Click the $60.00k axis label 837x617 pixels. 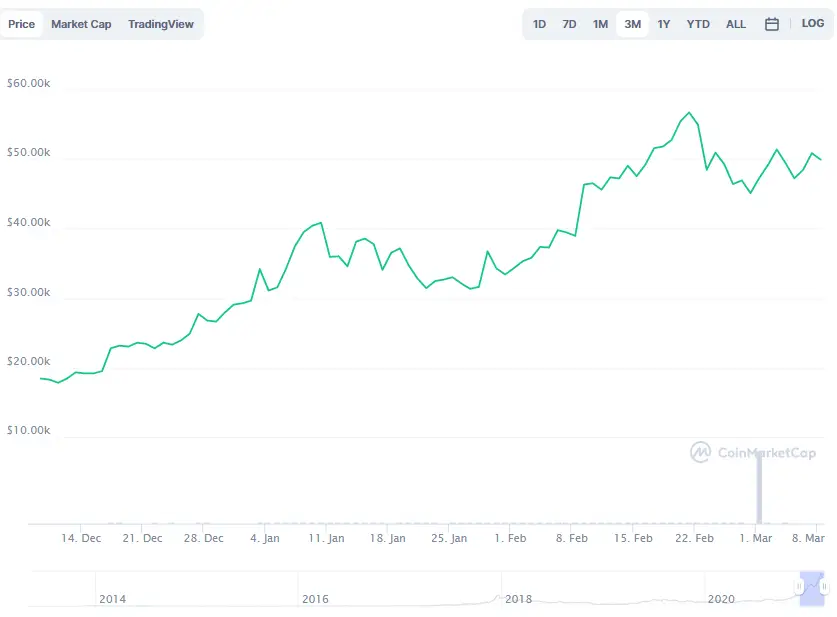[28, 83]
